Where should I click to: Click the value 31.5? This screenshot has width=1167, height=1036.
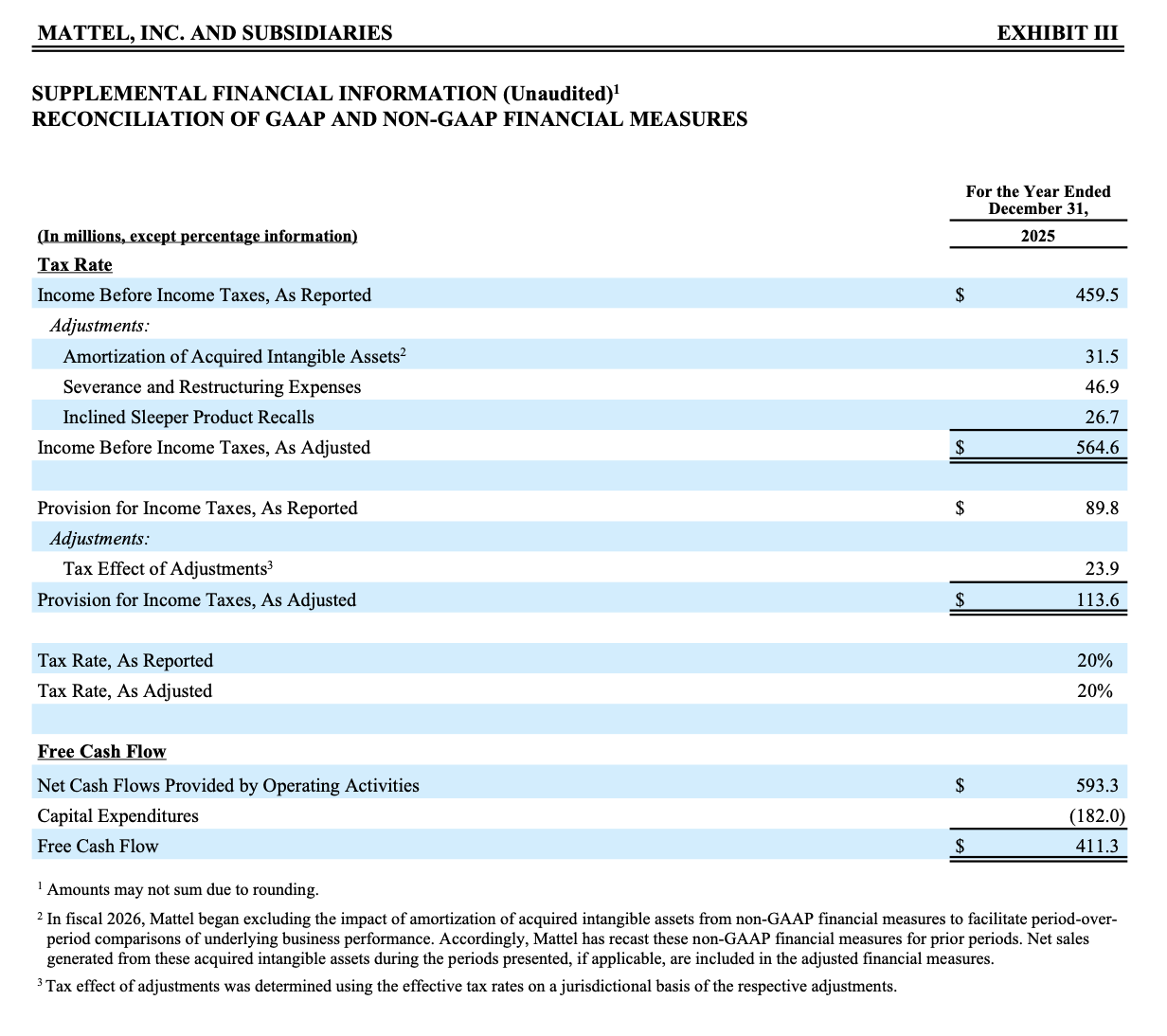(1102, 357)
